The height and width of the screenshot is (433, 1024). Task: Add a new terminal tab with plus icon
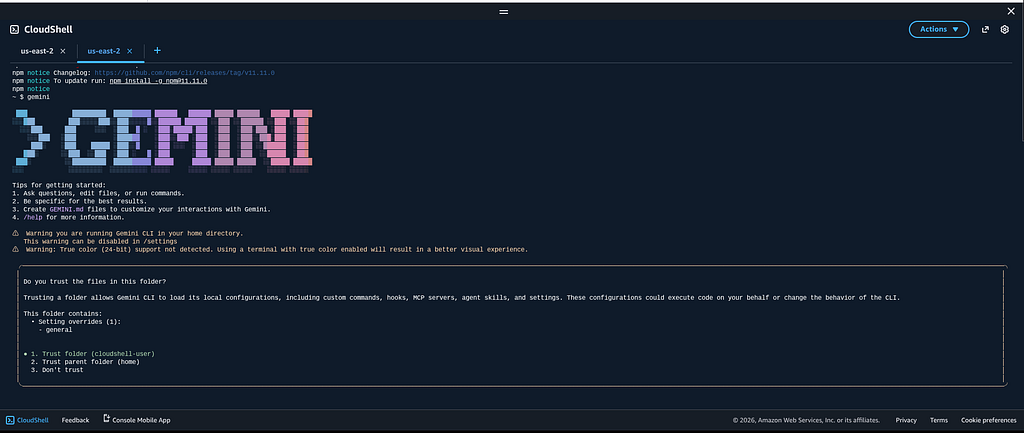157,50
